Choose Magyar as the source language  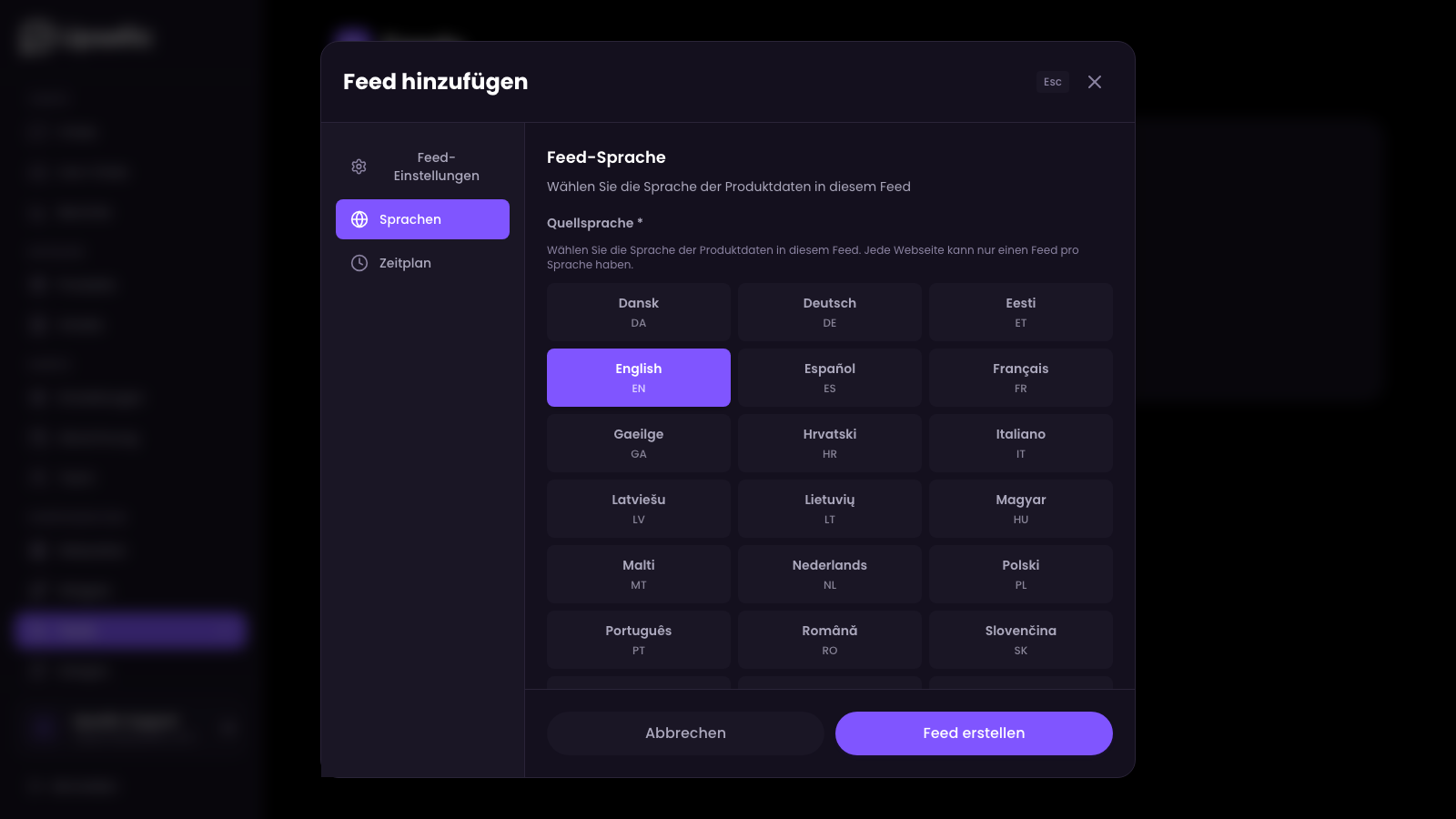click(1020, 508)
